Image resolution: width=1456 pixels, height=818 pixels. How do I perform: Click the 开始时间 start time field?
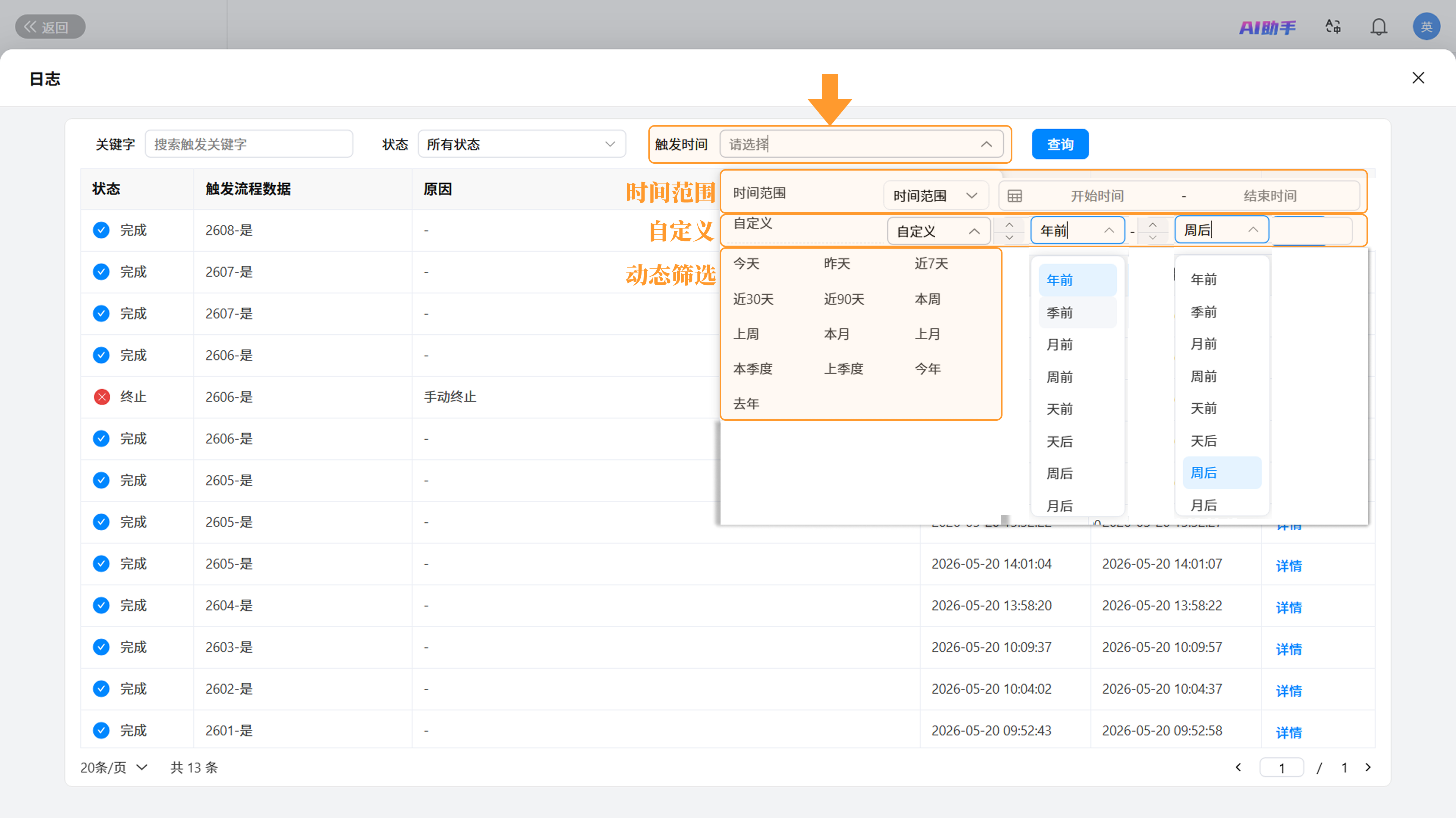1097,196
